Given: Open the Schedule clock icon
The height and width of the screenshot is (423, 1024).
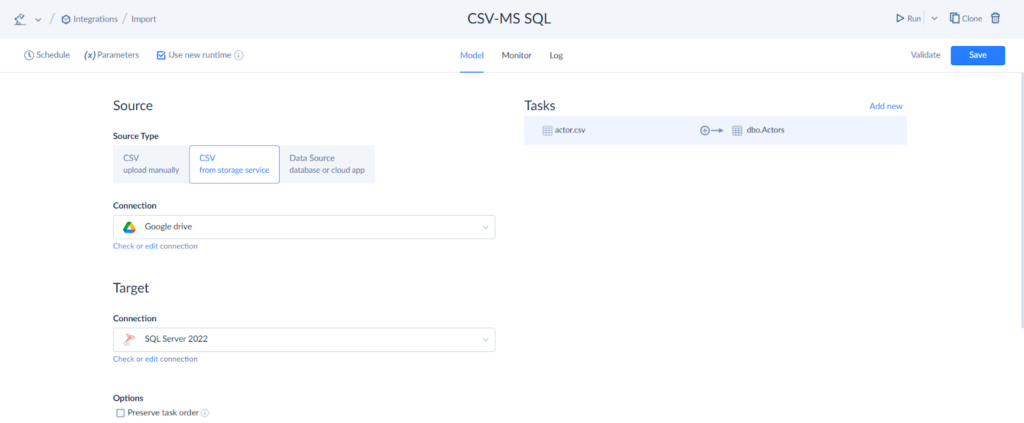Looking at the screenshot, I should tap(28, 55).
